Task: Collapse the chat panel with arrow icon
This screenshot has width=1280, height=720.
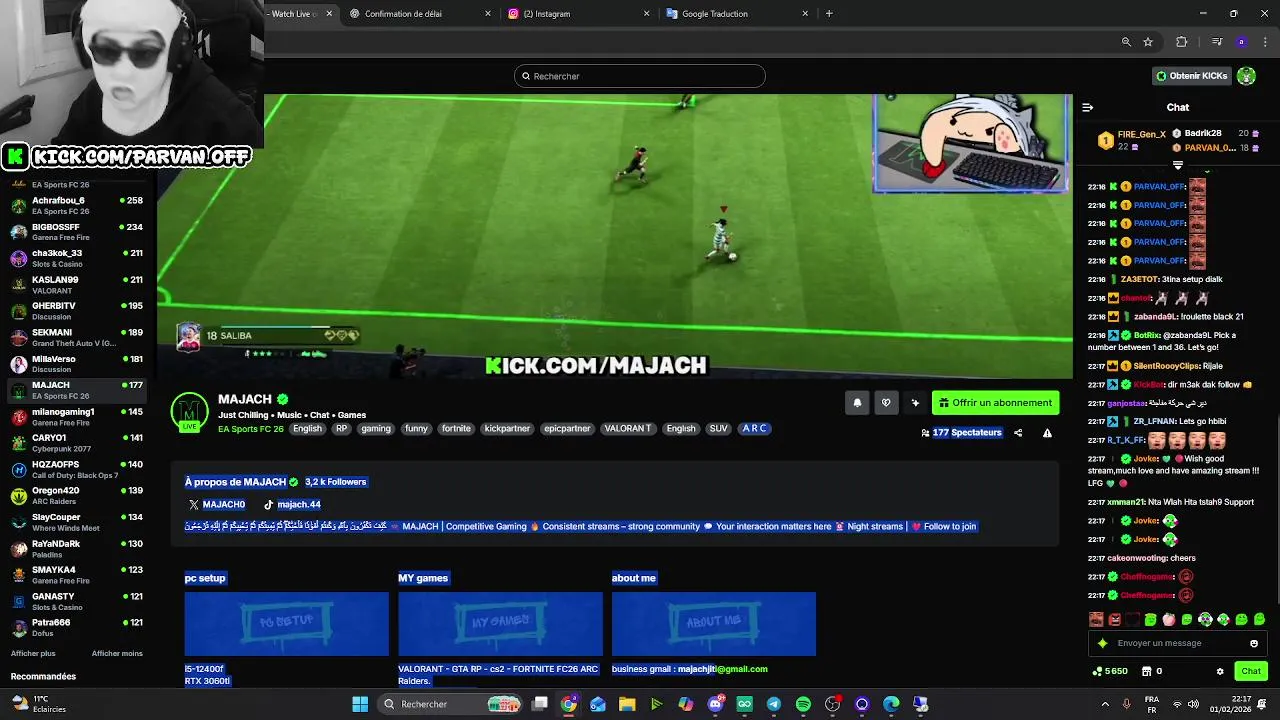Action: coord(1088,107)
